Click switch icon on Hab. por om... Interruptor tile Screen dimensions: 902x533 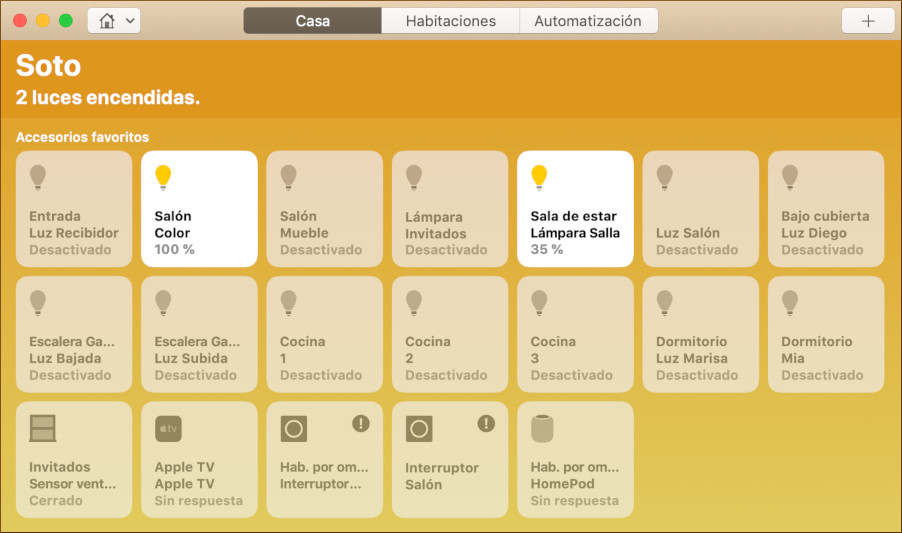pos(293,428)
